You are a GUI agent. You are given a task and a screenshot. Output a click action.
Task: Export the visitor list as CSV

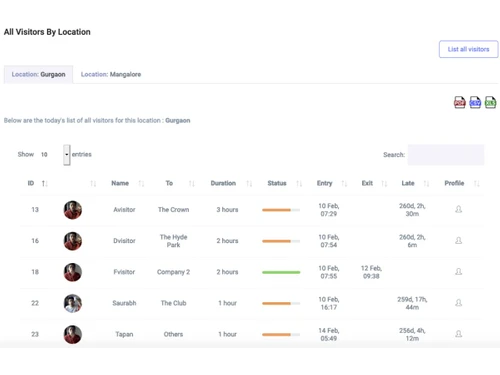coord(475,102)
